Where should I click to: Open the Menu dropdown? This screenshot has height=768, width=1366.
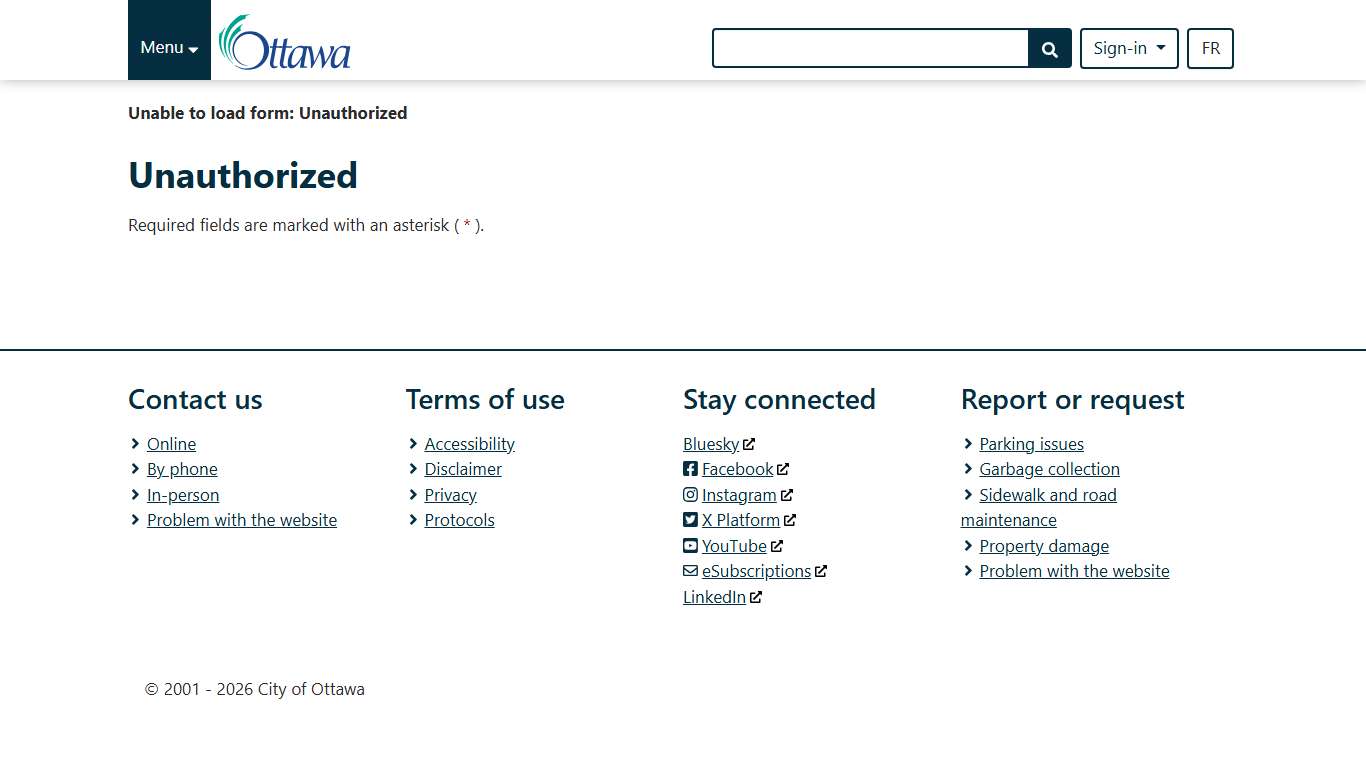(169, 47)
